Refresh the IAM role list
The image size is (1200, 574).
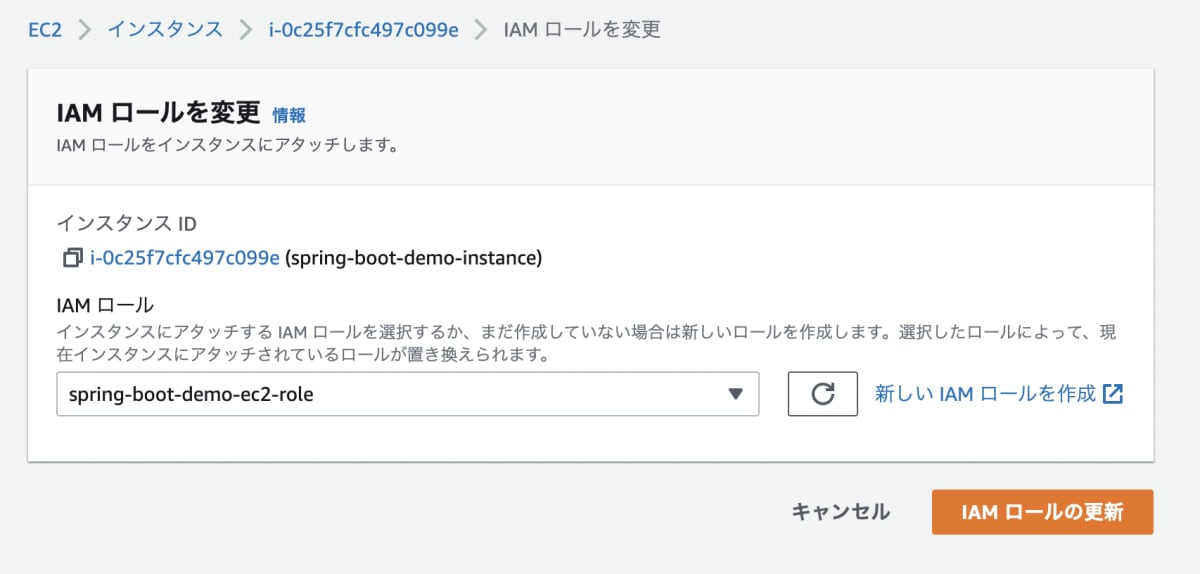click(823, 394)
